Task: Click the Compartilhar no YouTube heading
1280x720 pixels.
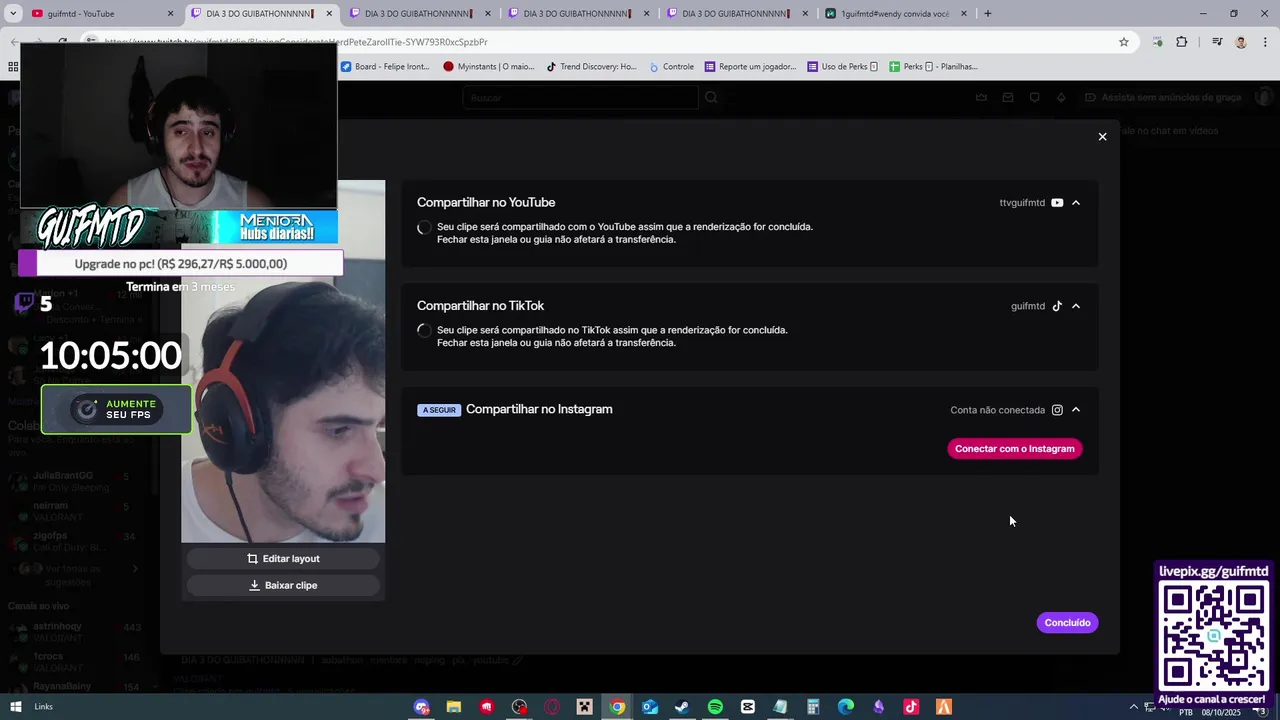Action: click(486, 203)
